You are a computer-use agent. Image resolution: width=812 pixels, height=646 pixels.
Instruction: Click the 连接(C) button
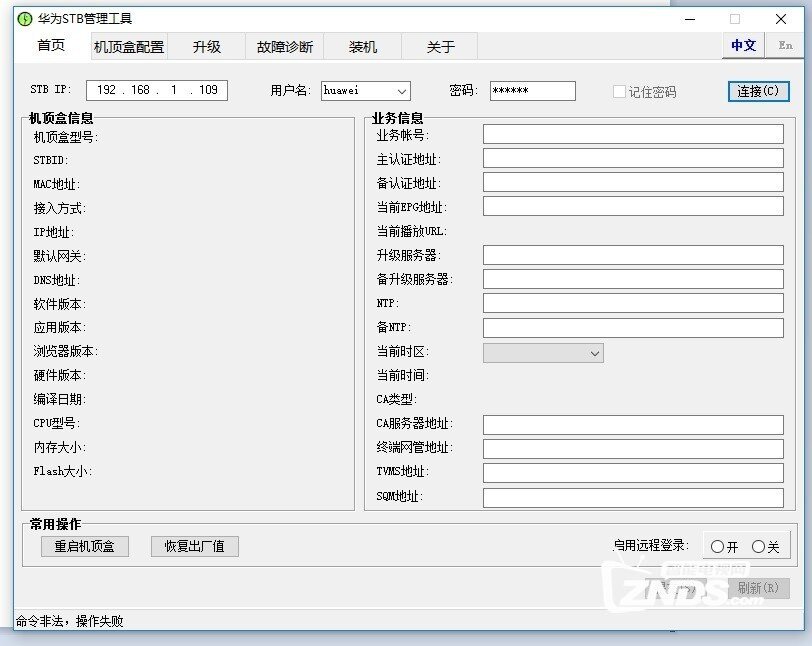coord(758,91)
